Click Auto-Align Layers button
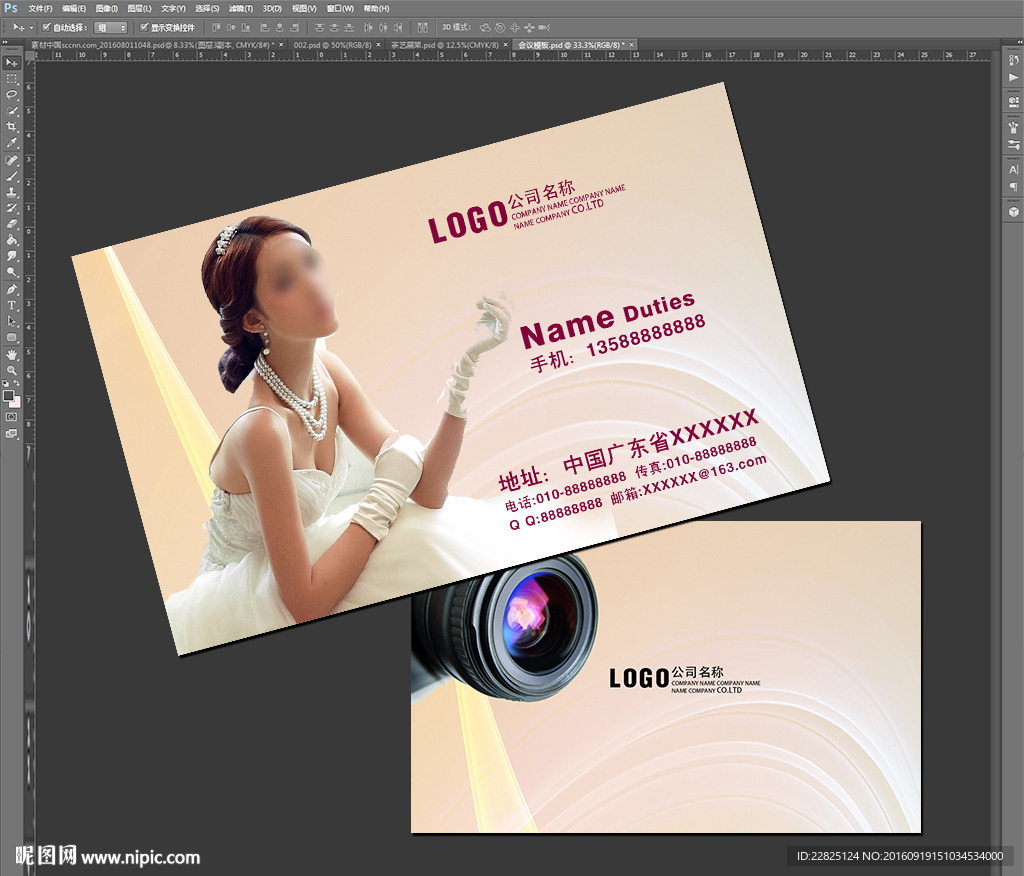This screenshot has width=1024, height=876. [423, 27]
